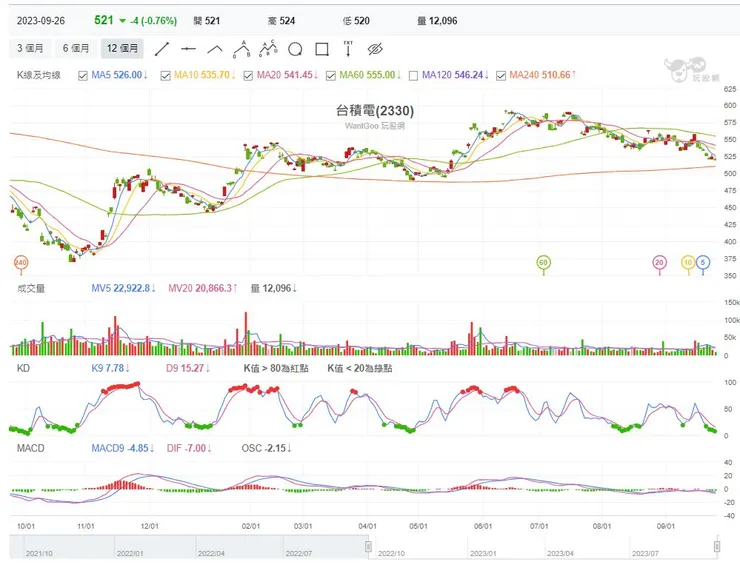Click the 量 12,096 header volume
The height and width of the screenshot is (567, 740).
click(x=437, y=21)
